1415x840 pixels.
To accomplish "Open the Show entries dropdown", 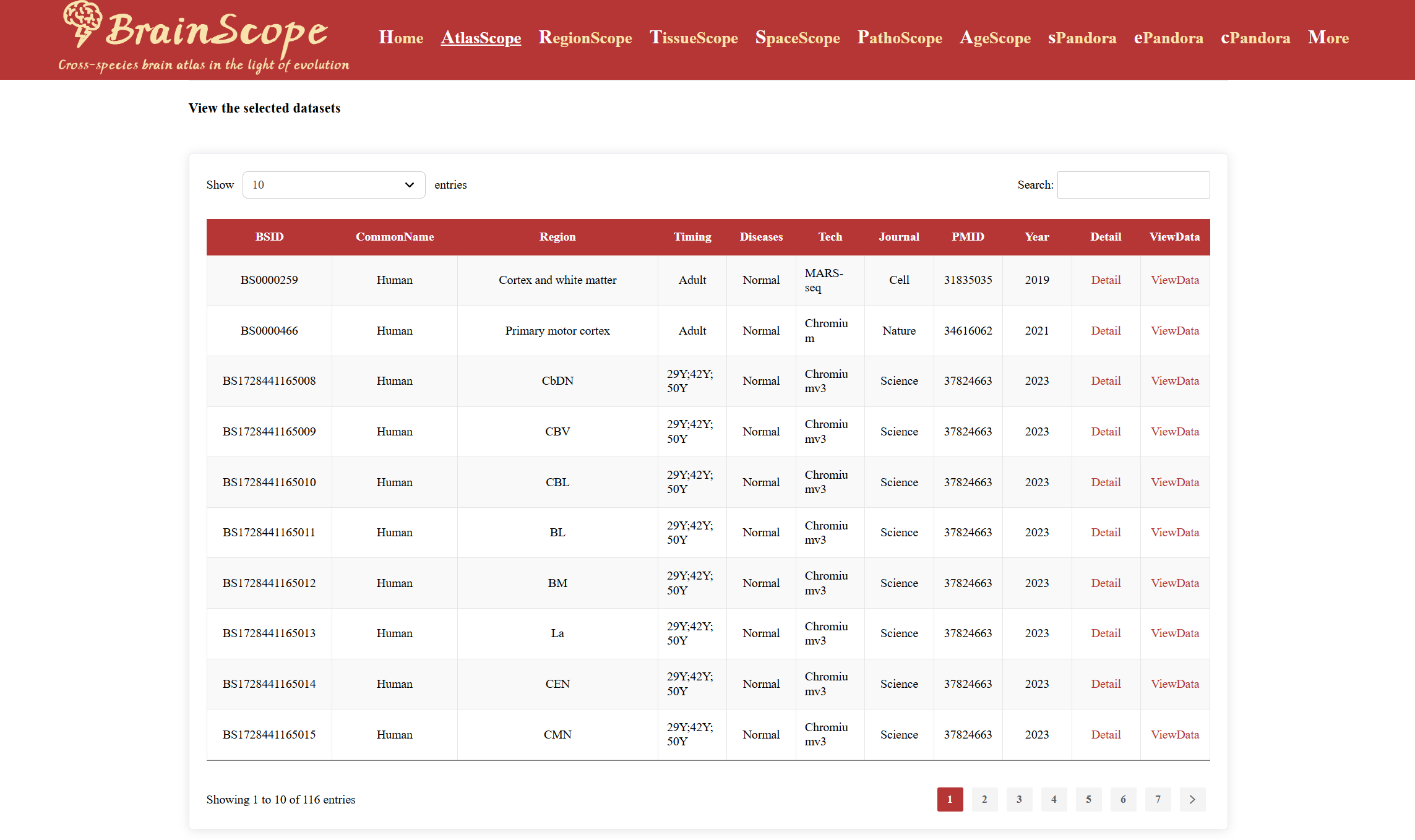I will point(333,185).
